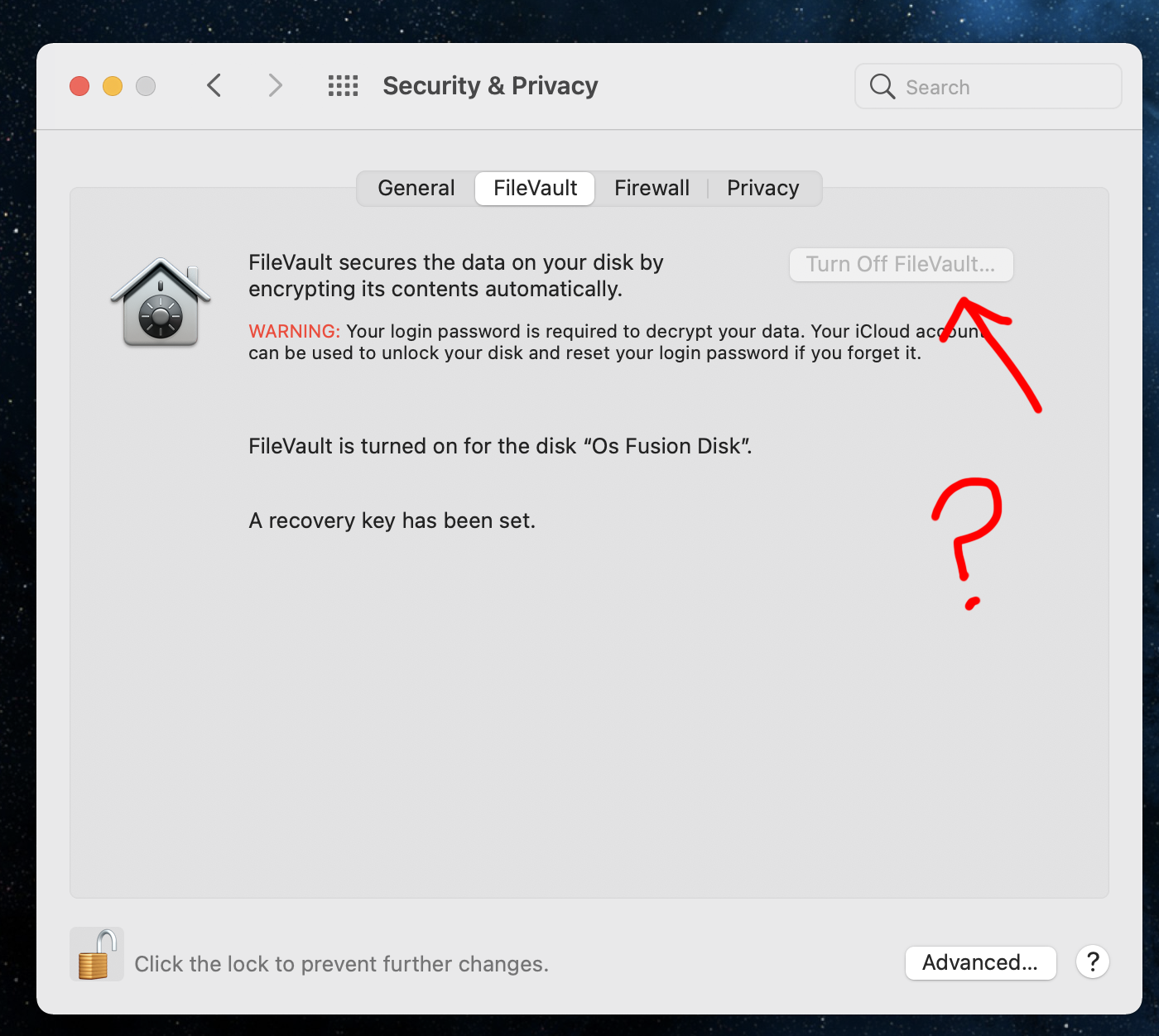Go to the Privacy tab

[763, 188]
